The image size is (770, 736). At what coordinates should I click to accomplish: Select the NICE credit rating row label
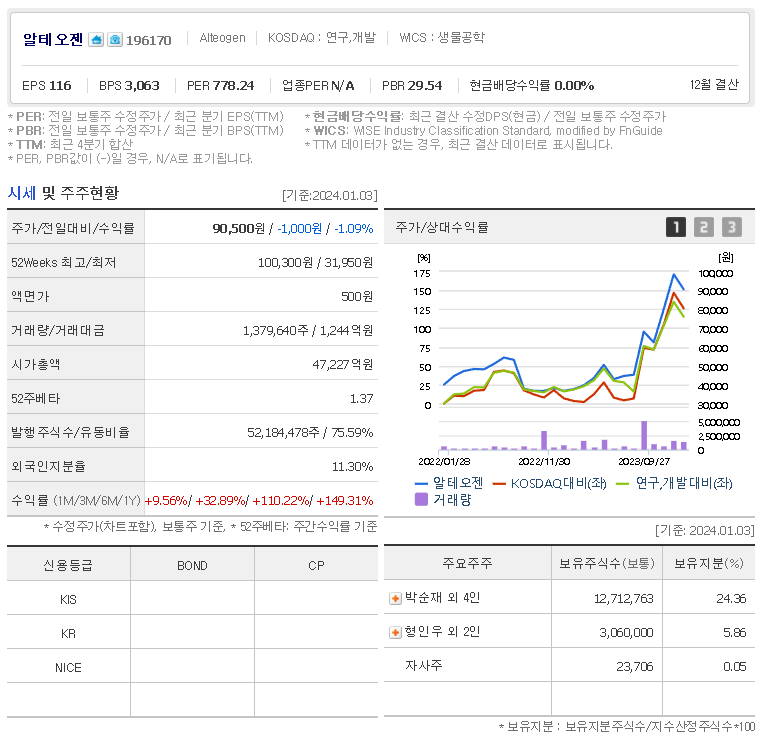coord(68,668)
